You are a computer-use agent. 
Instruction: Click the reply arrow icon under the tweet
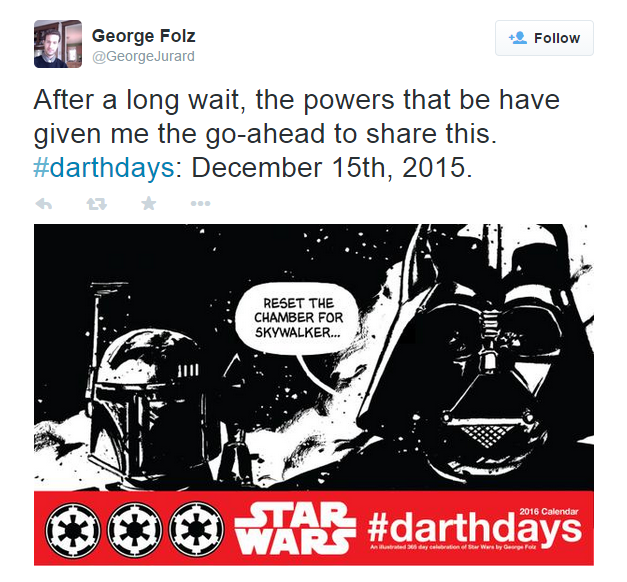44,204
